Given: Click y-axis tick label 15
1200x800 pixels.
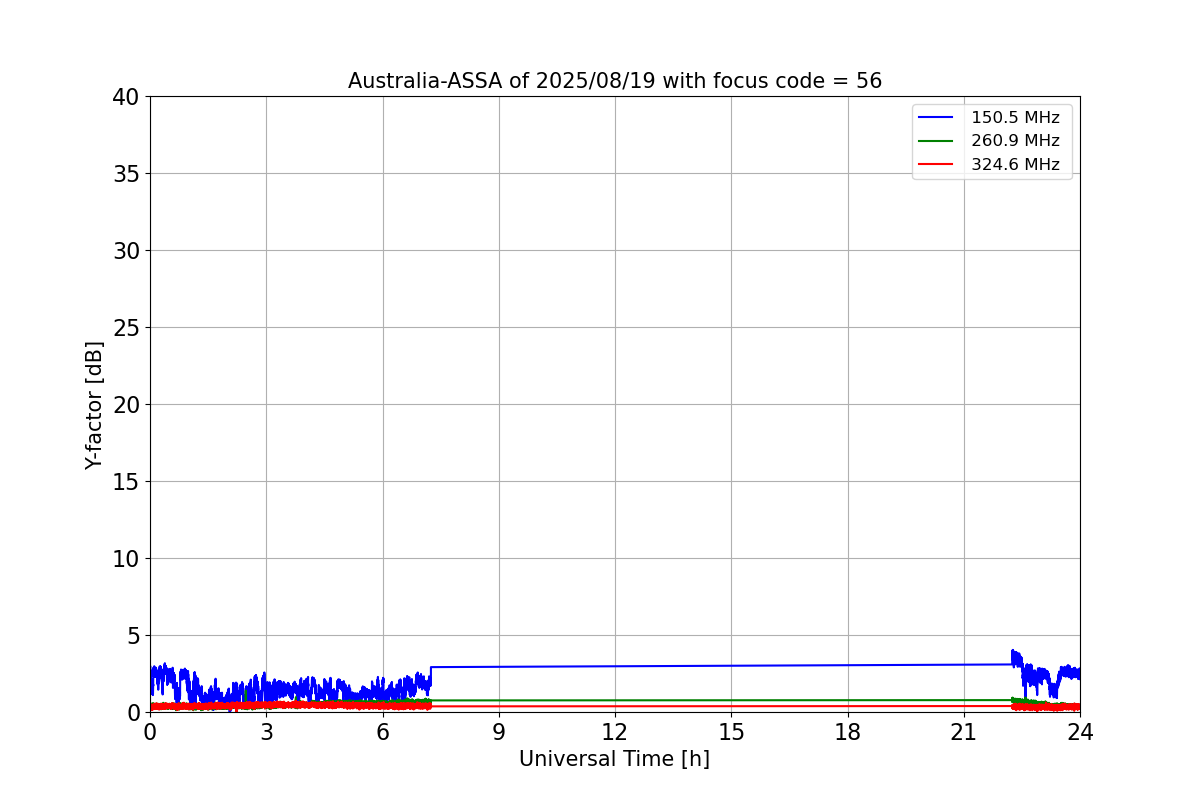Looking at the screenshot, I should (125, 482).
